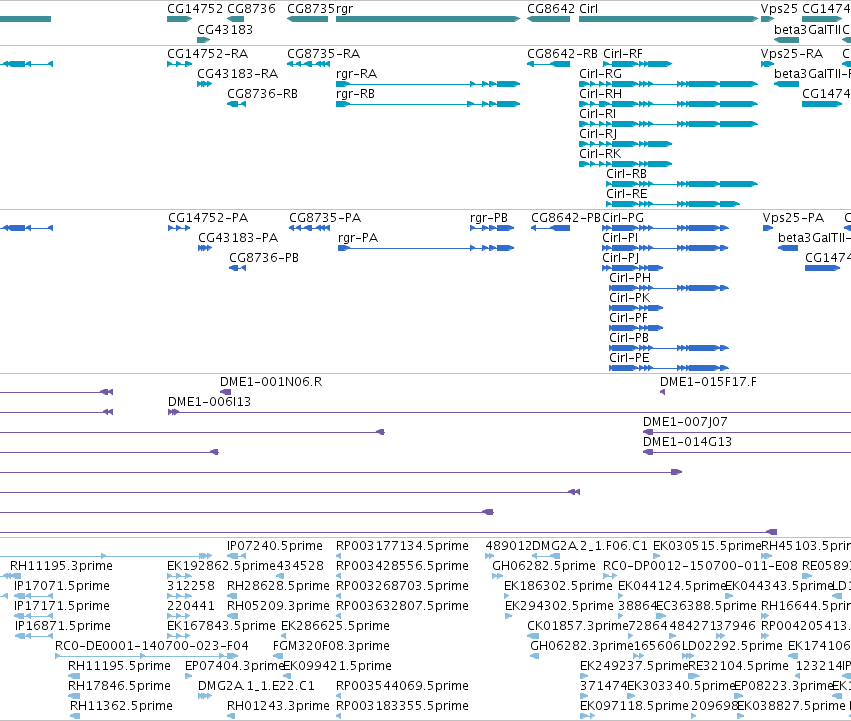Screen dimensions: 851x721
Task: Select EST IP07240.5prime
Action: [236, 556]
